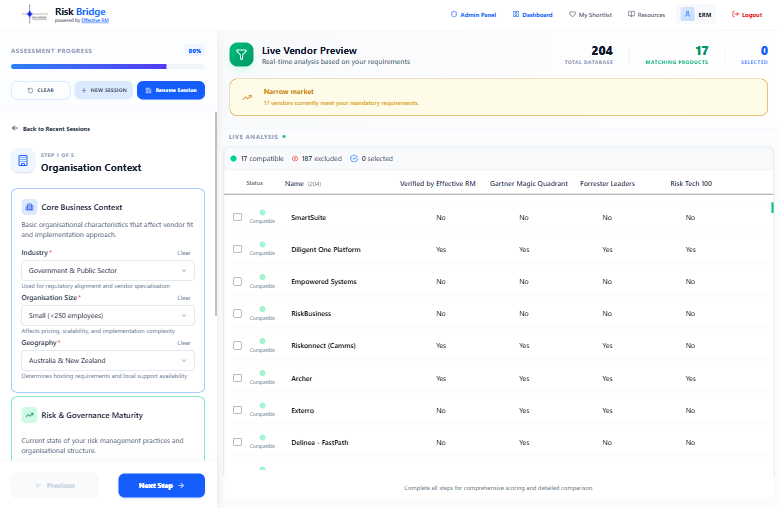Check the Riskonnect (Camms) checkbox
This screenshot has width=780, height=508.
[x=237, y=345]
